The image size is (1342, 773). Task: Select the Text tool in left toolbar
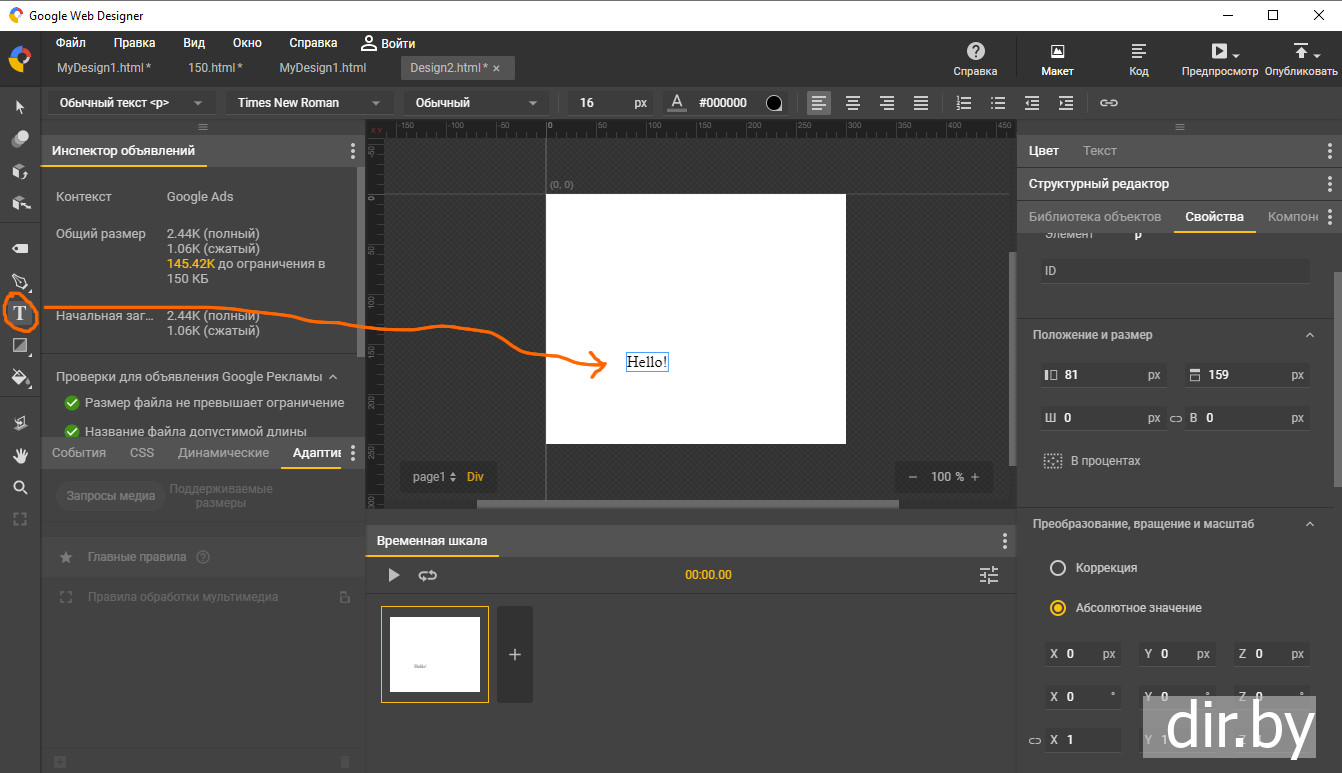(19, 313)
